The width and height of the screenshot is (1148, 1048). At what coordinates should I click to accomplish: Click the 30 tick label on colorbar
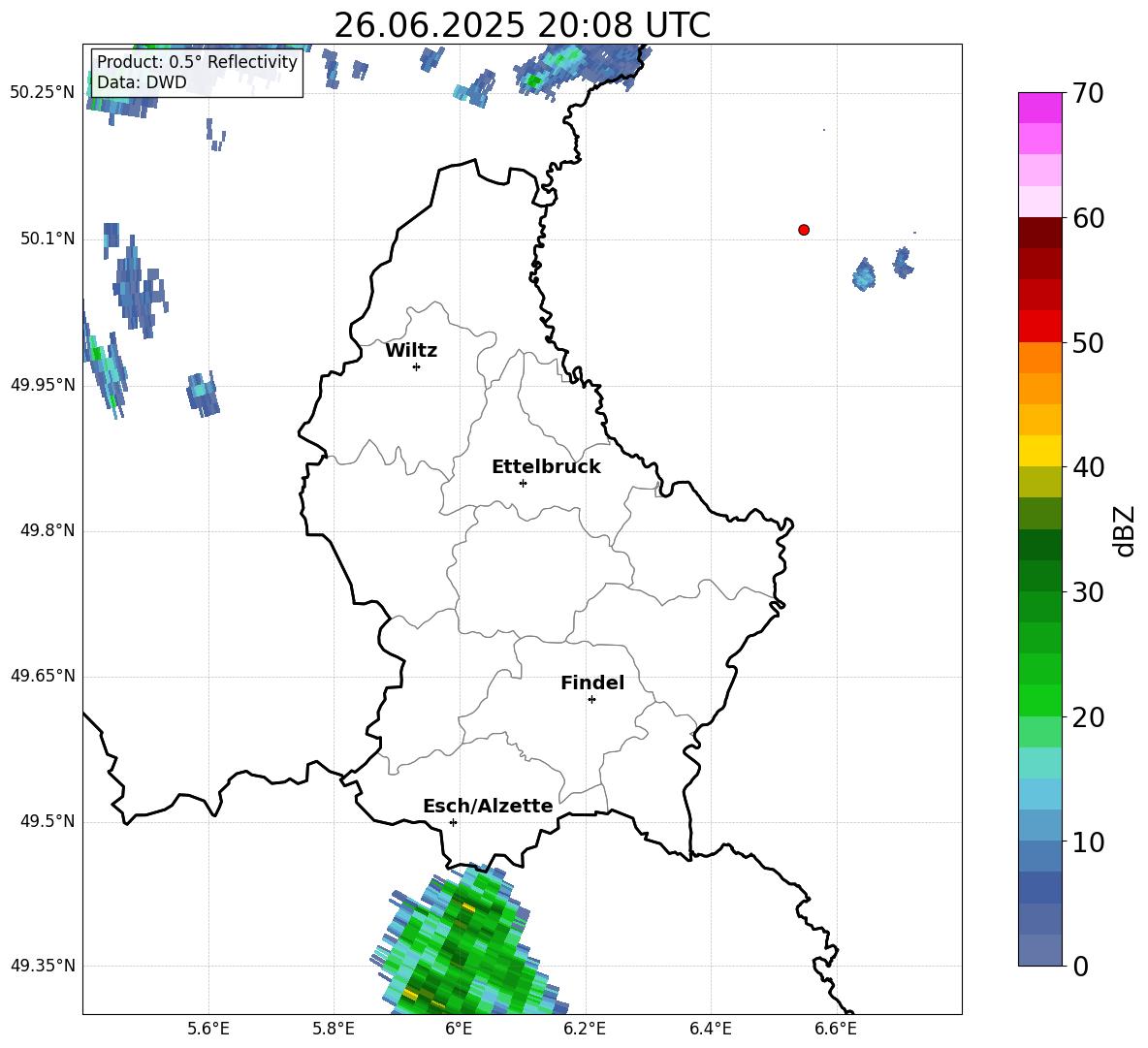1088,592
